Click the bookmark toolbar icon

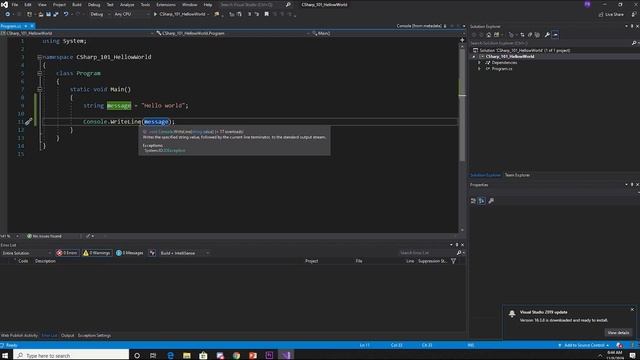point(267,14)
